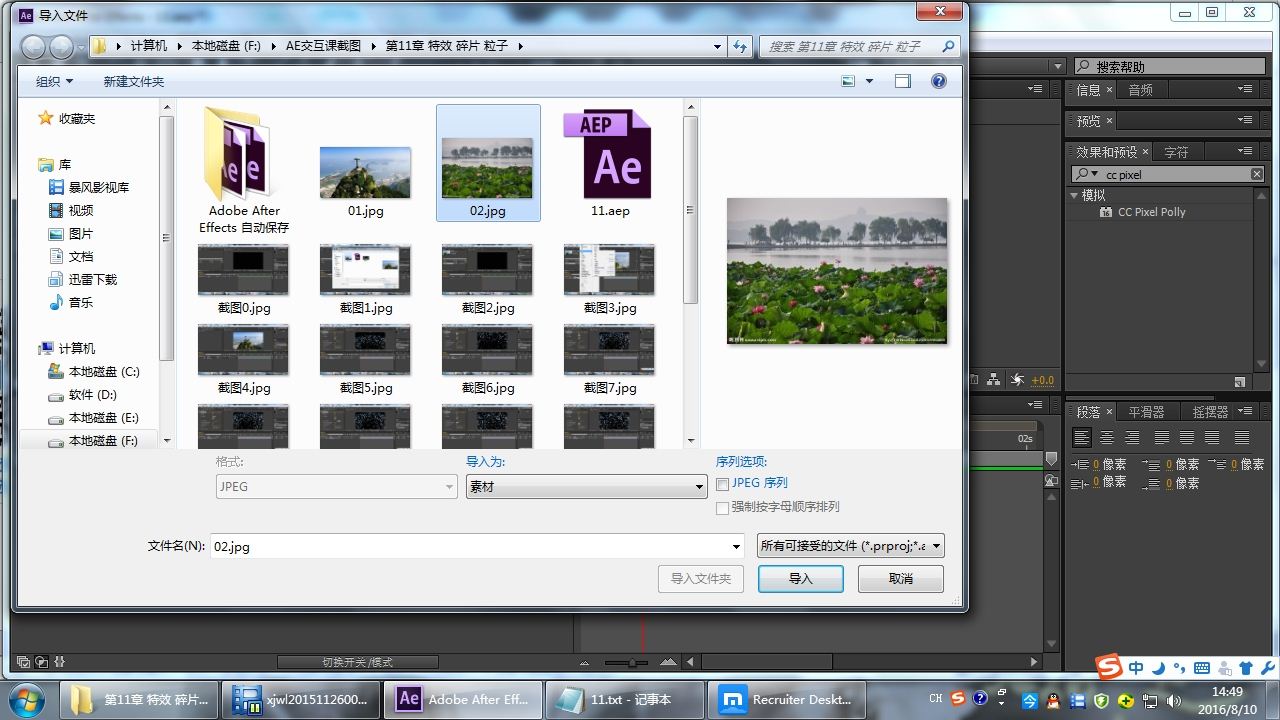Viewport: 1280px width, 720px height.
Task: Open the 图片 library
Action: pos(71,233)
